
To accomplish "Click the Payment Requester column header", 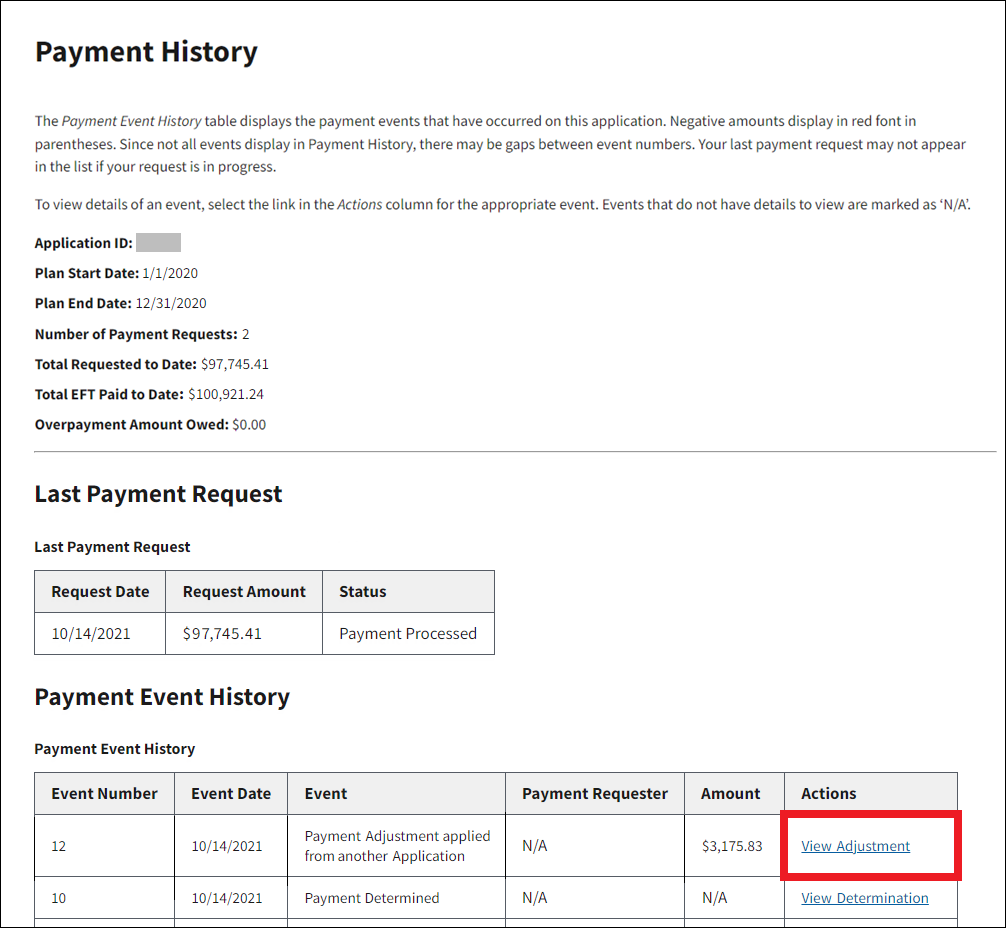I will [594, 793].
